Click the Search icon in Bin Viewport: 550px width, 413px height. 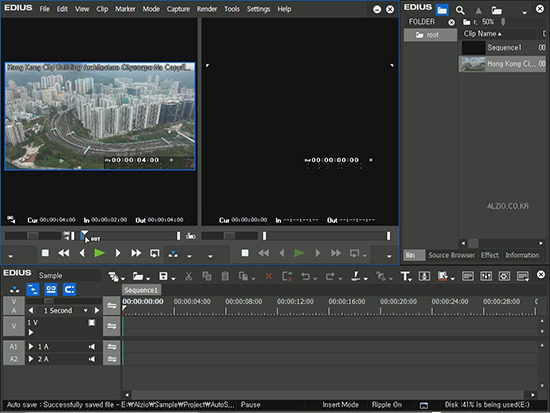coord(460,10)
